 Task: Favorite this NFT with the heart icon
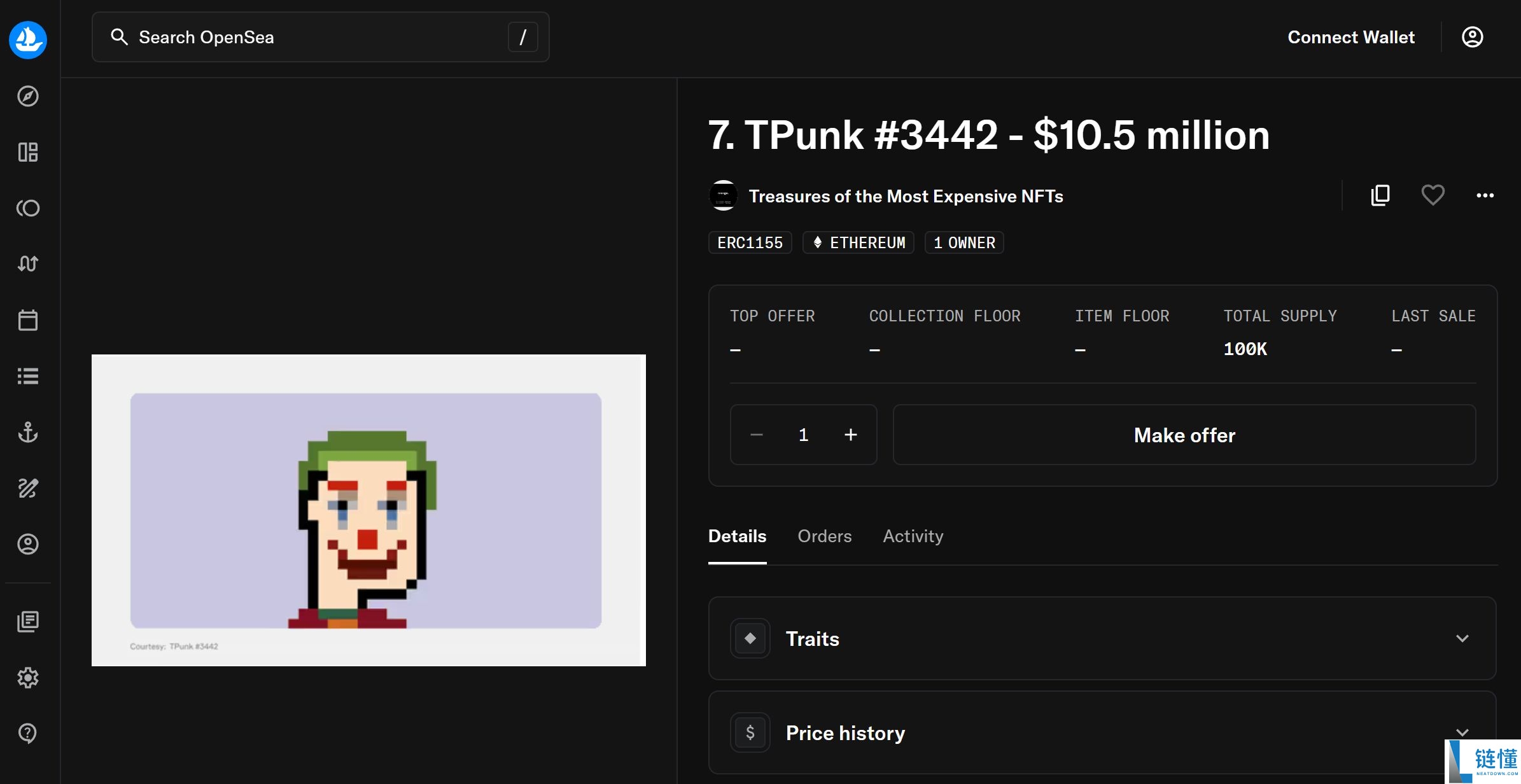click(1433, 195)
